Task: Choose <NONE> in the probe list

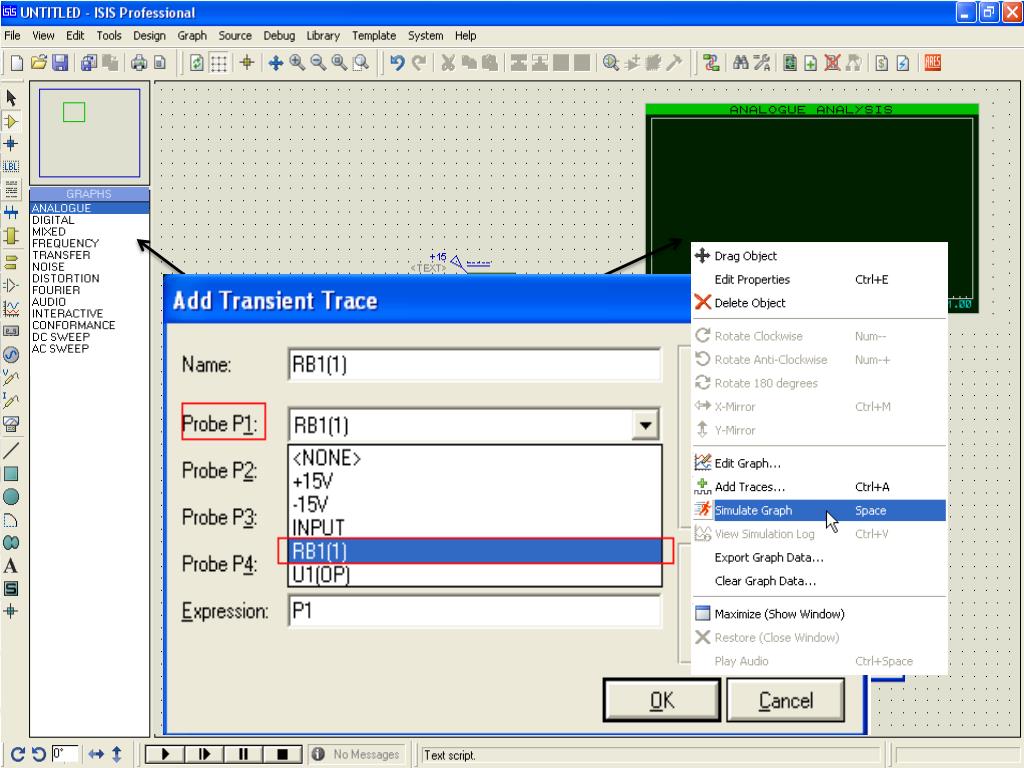Action: [x=475, y=458]
